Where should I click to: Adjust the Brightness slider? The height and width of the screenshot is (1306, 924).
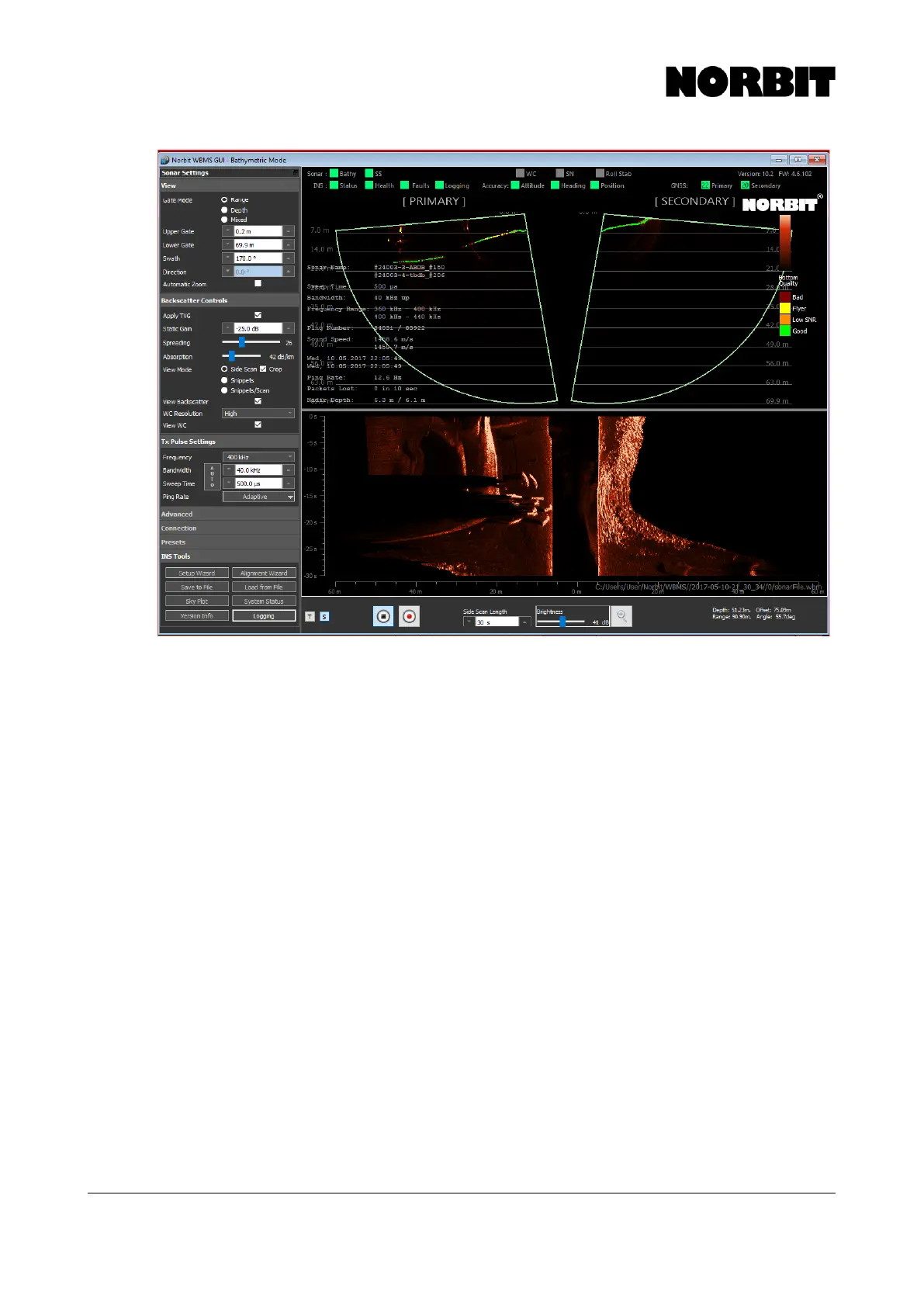[x=562, y=622]
